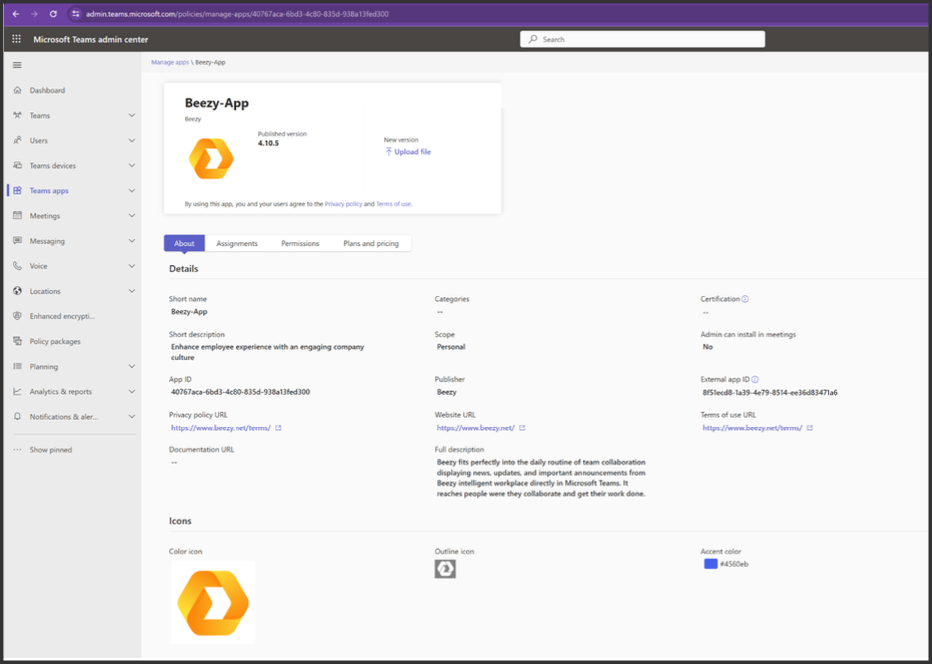Click the Outline icon preview
Screen dimensions: 932x664
[445, 569]
